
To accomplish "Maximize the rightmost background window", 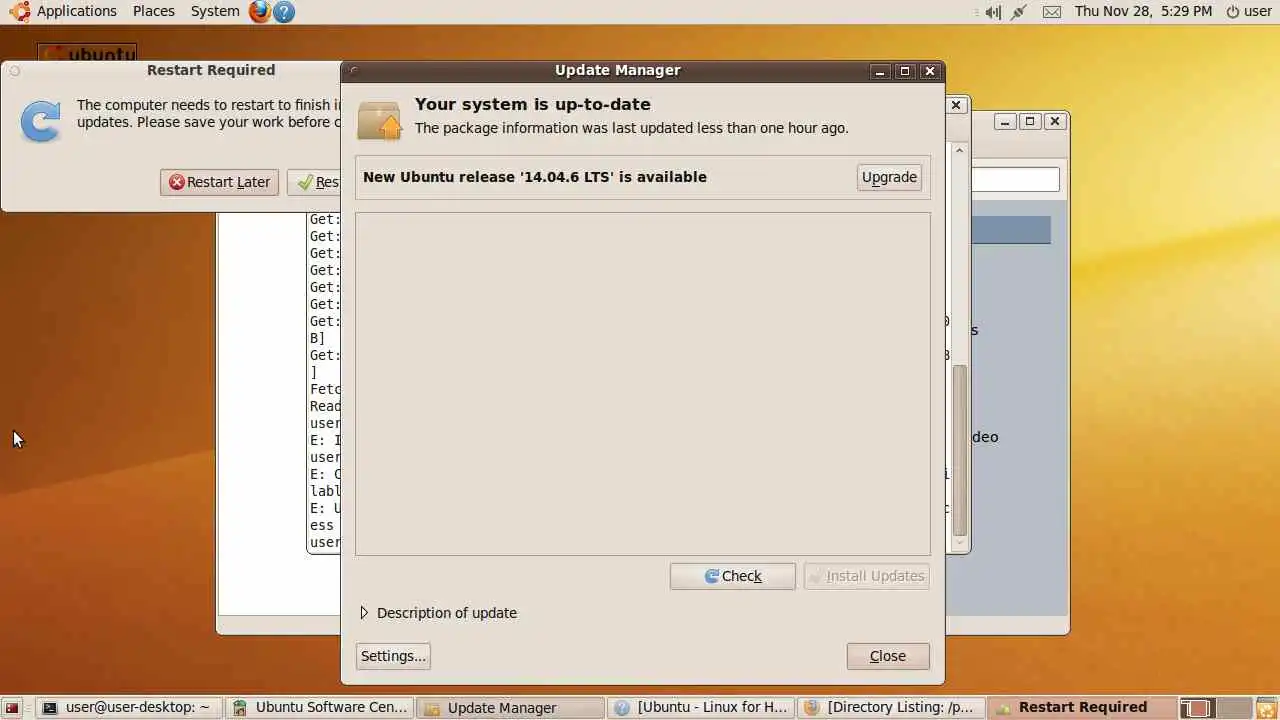I will [1030, 121].
